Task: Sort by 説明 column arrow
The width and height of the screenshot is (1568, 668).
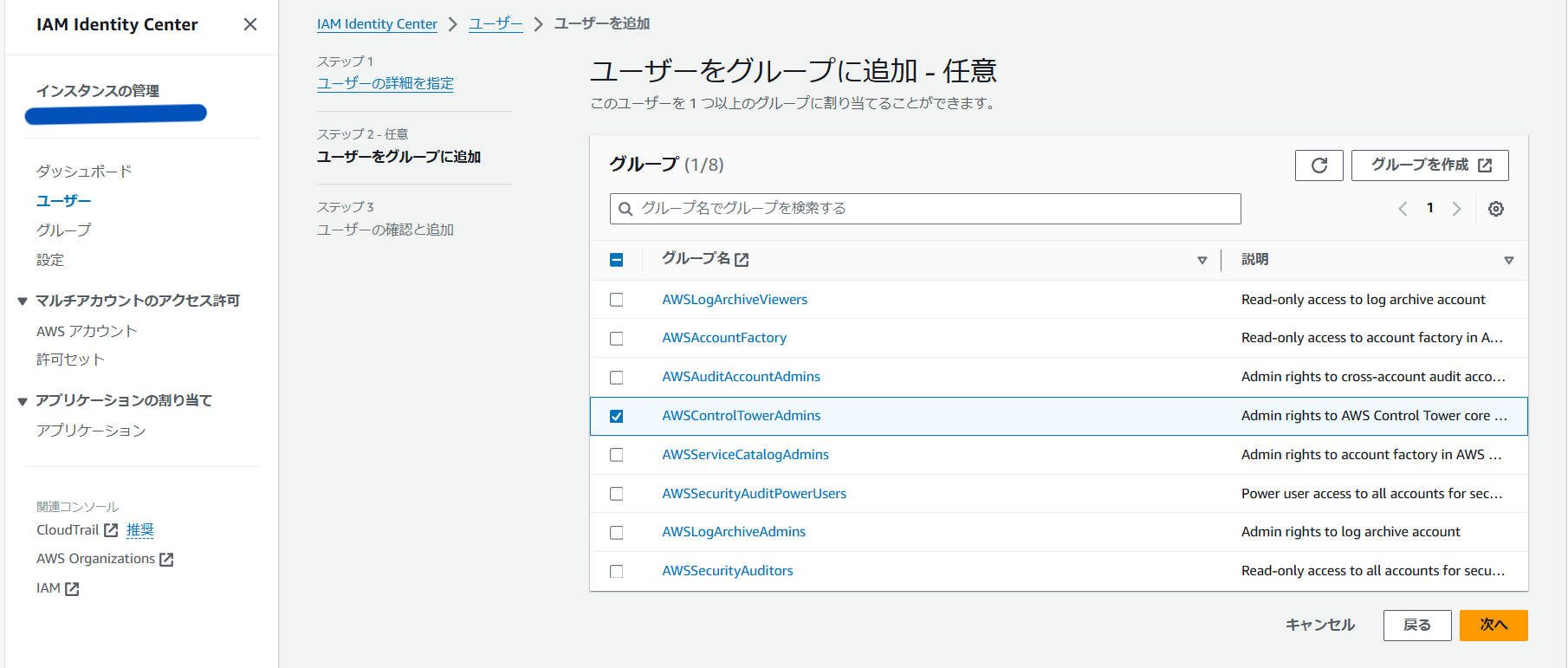Action: [x=1508, y=261]
